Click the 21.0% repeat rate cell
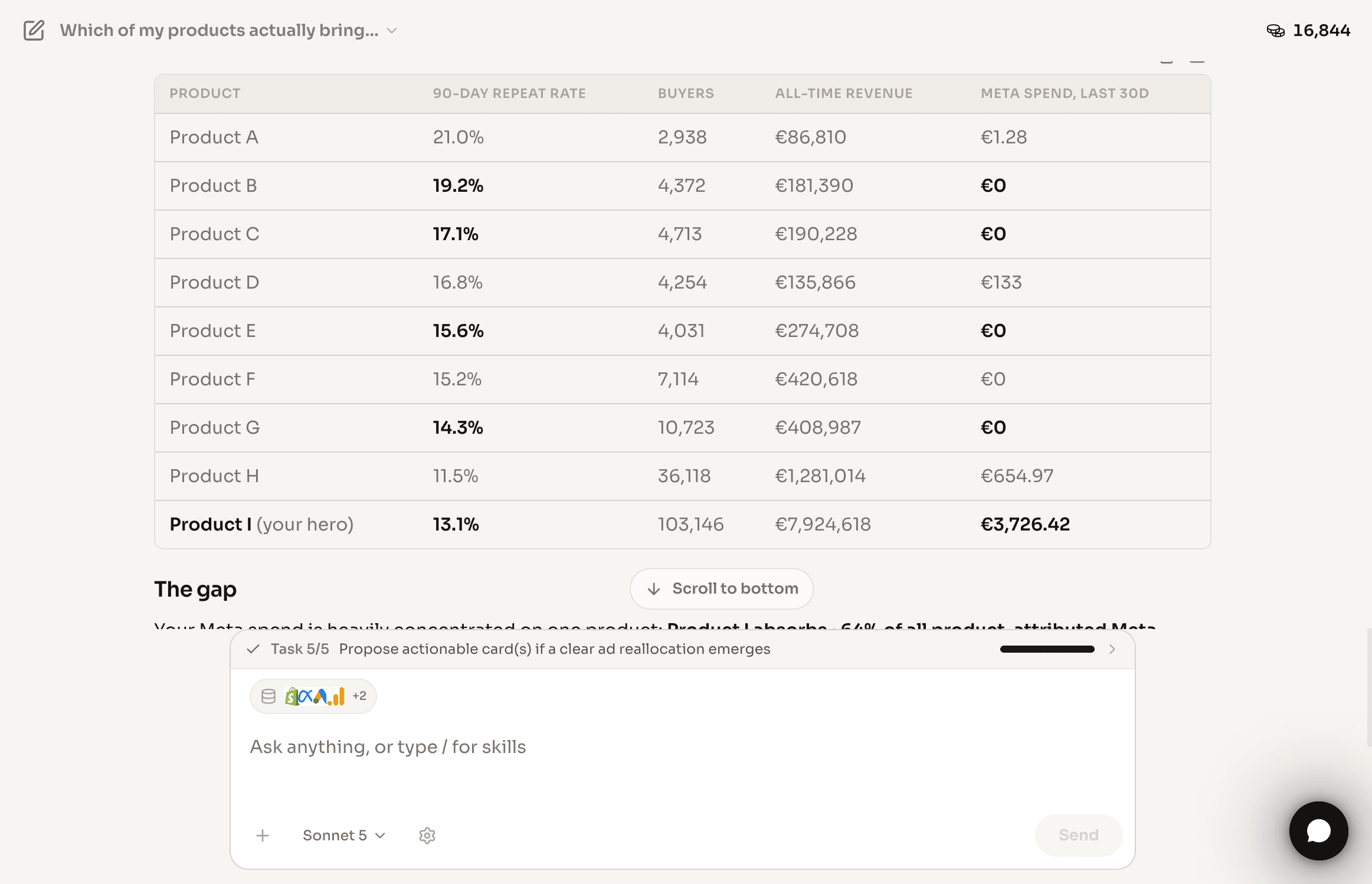Image resolution: width=1372 pixels, height=884 pixels. coord(458,137)
